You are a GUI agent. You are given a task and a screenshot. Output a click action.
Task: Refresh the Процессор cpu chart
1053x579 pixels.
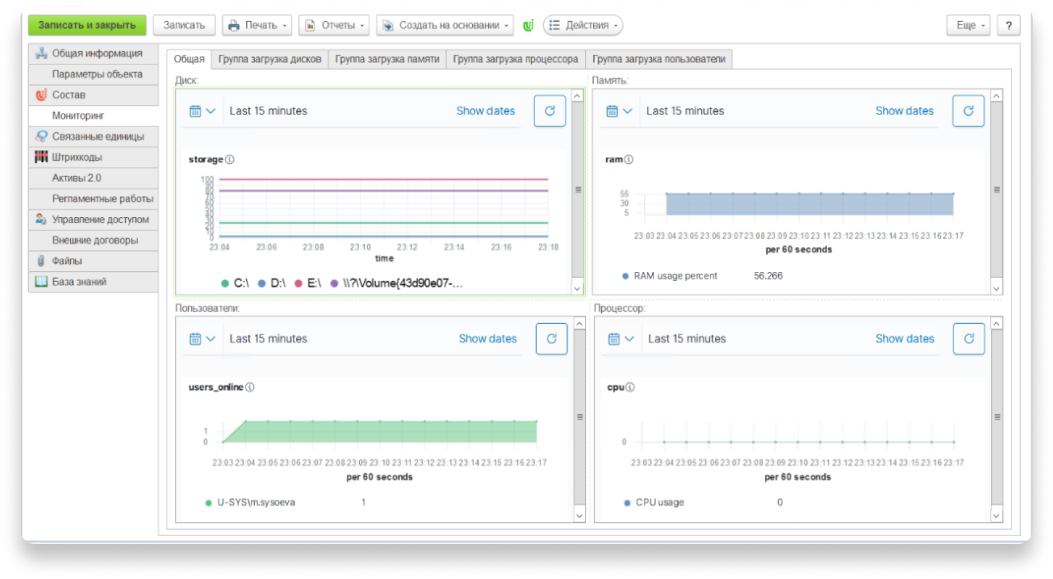click(x=968, y=339)
